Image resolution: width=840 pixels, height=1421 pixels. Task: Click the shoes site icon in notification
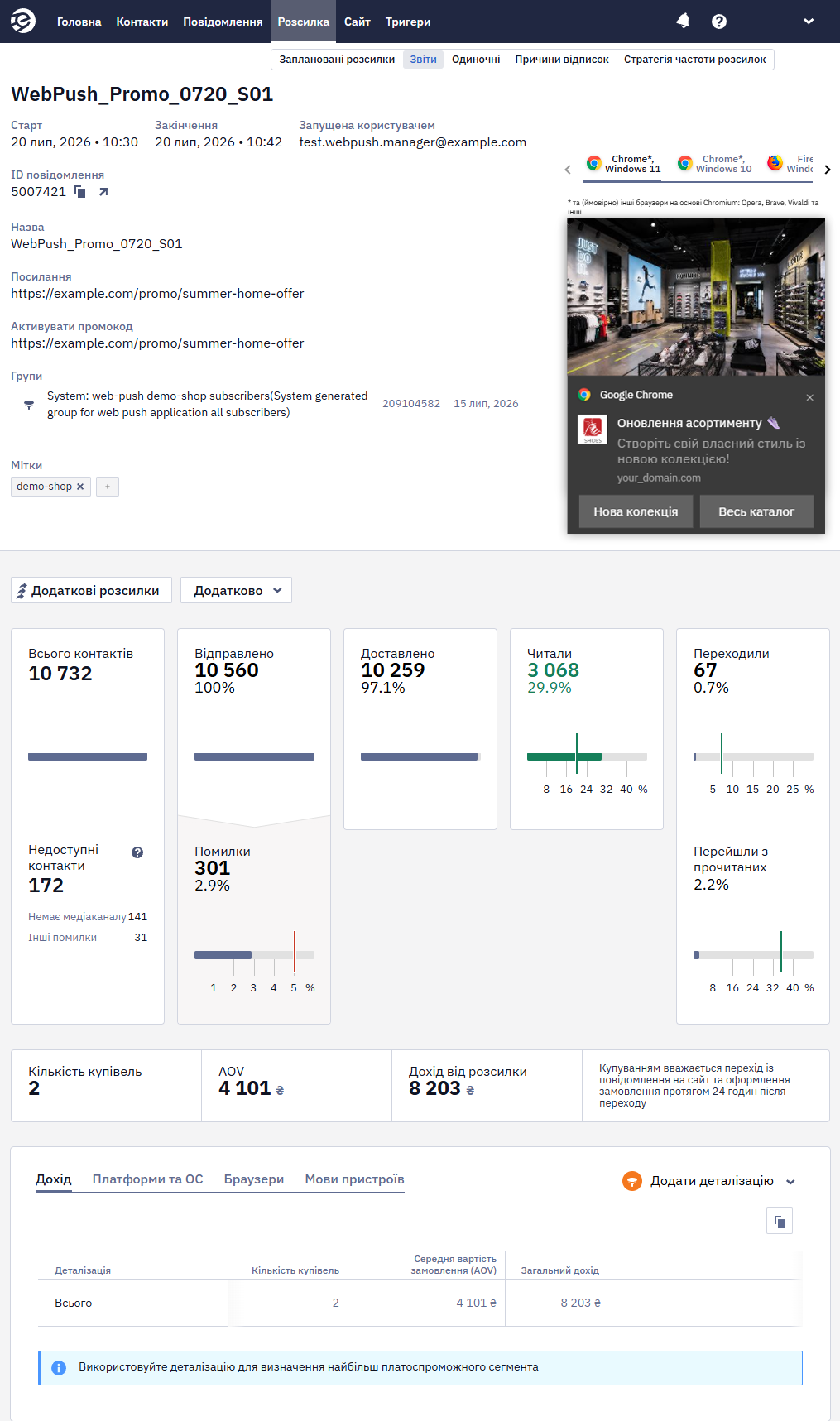pos(593,429)
